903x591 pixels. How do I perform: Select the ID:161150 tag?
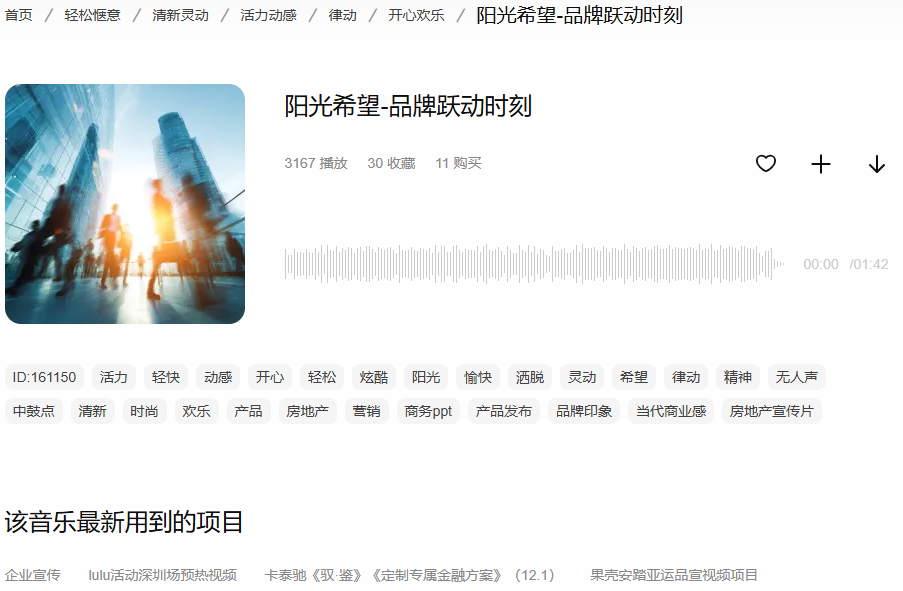click(x=44, y=377)
